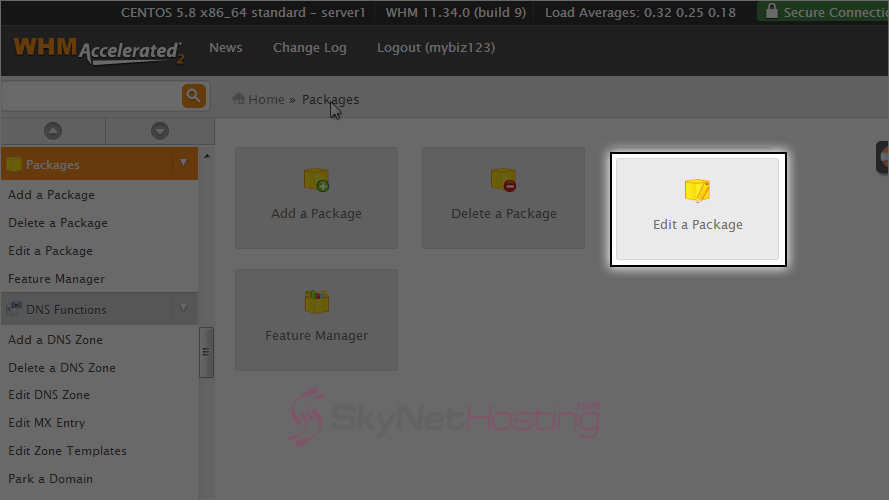The image size is (889, 500).
Task: Click the WHM Accelerated logo
Action: click(99, 50)
